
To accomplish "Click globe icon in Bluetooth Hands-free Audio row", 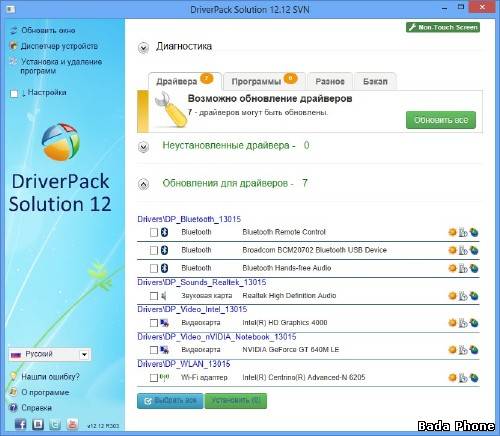I will pos(474,268).
